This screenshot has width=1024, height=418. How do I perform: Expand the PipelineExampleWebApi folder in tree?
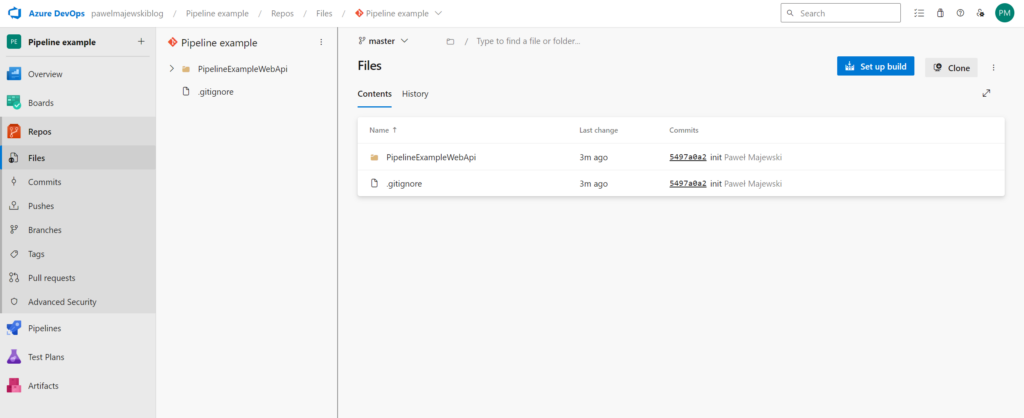[x=172, y=69]
